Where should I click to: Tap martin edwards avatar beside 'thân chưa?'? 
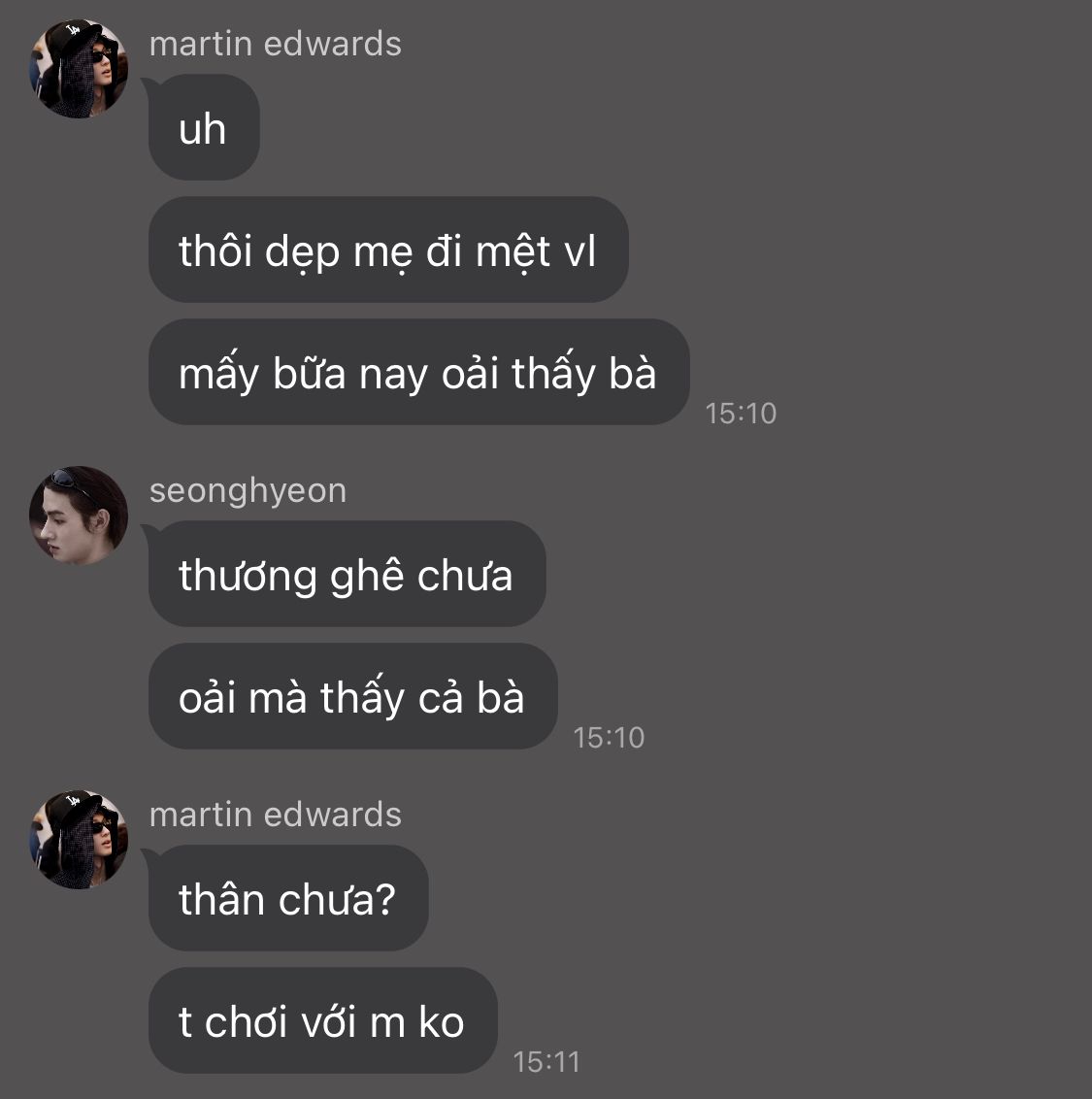tap(79, 840)
